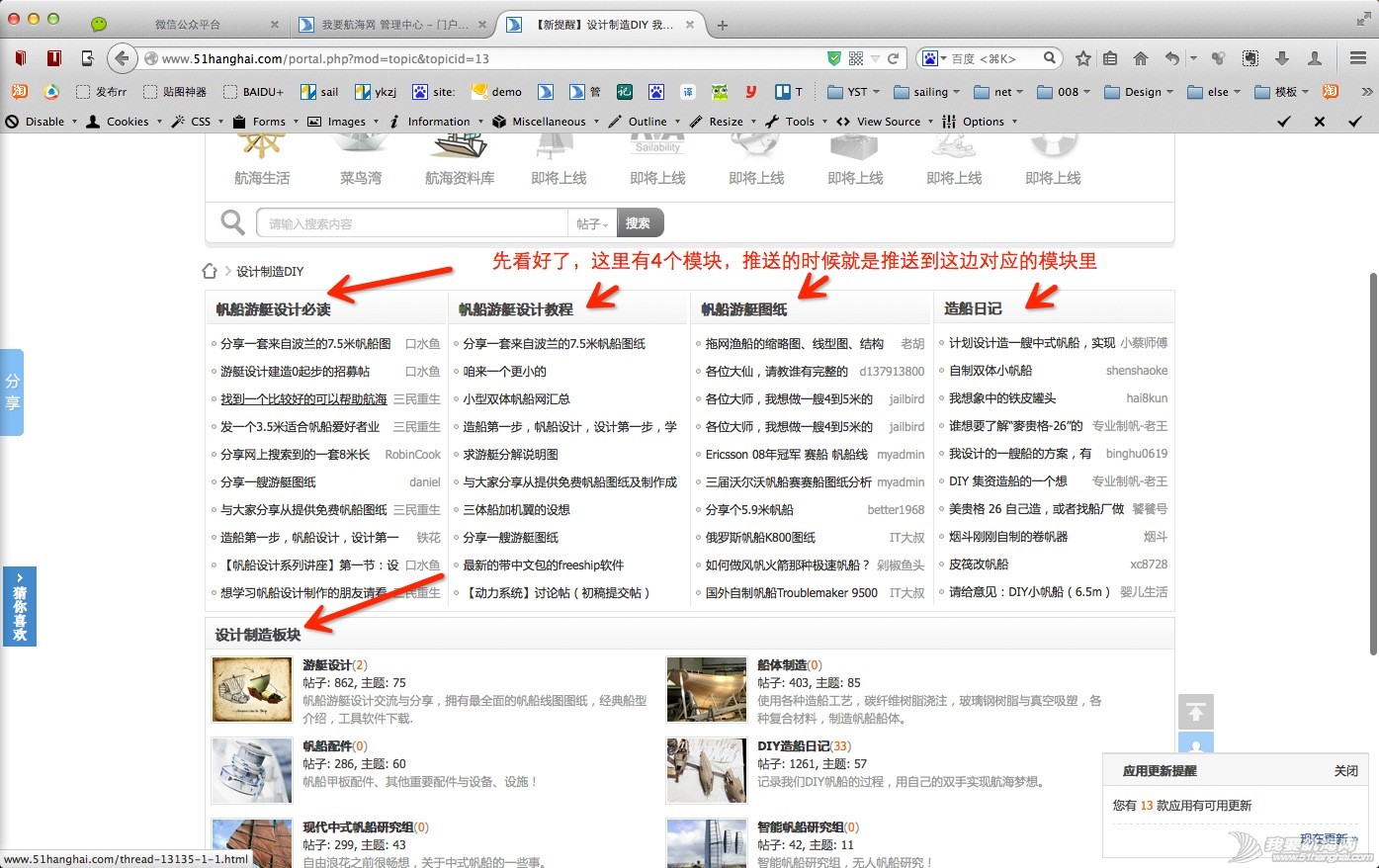The width and height of the screenshot is (1379, 868).
Task: Open the Disable menu in developer toolbar
Action: tap(41, 122)
